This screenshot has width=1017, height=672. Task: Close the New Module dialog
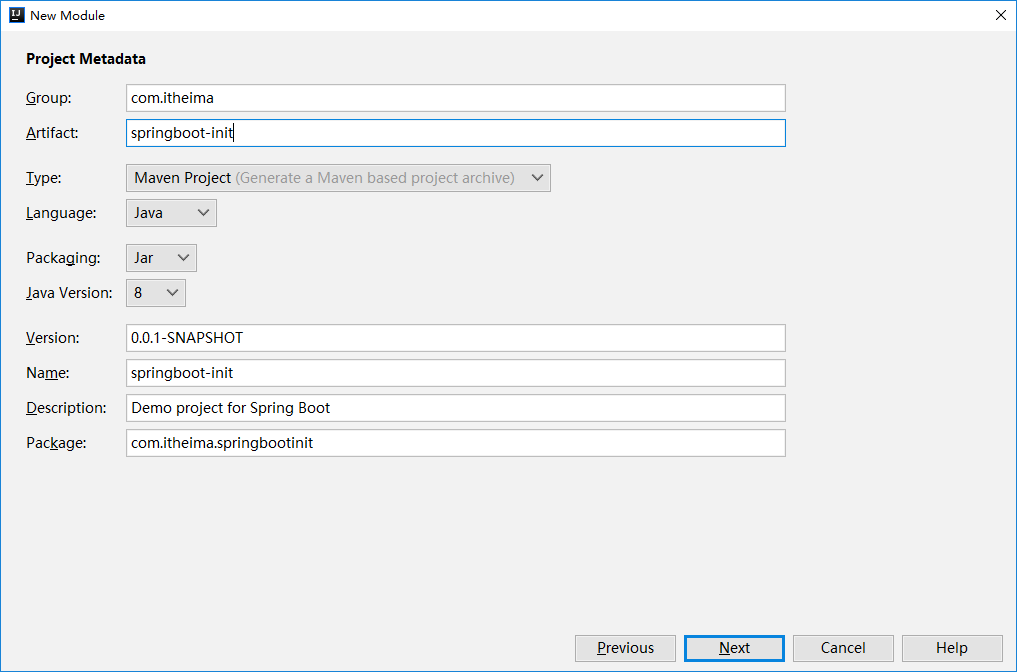point(999,15)
